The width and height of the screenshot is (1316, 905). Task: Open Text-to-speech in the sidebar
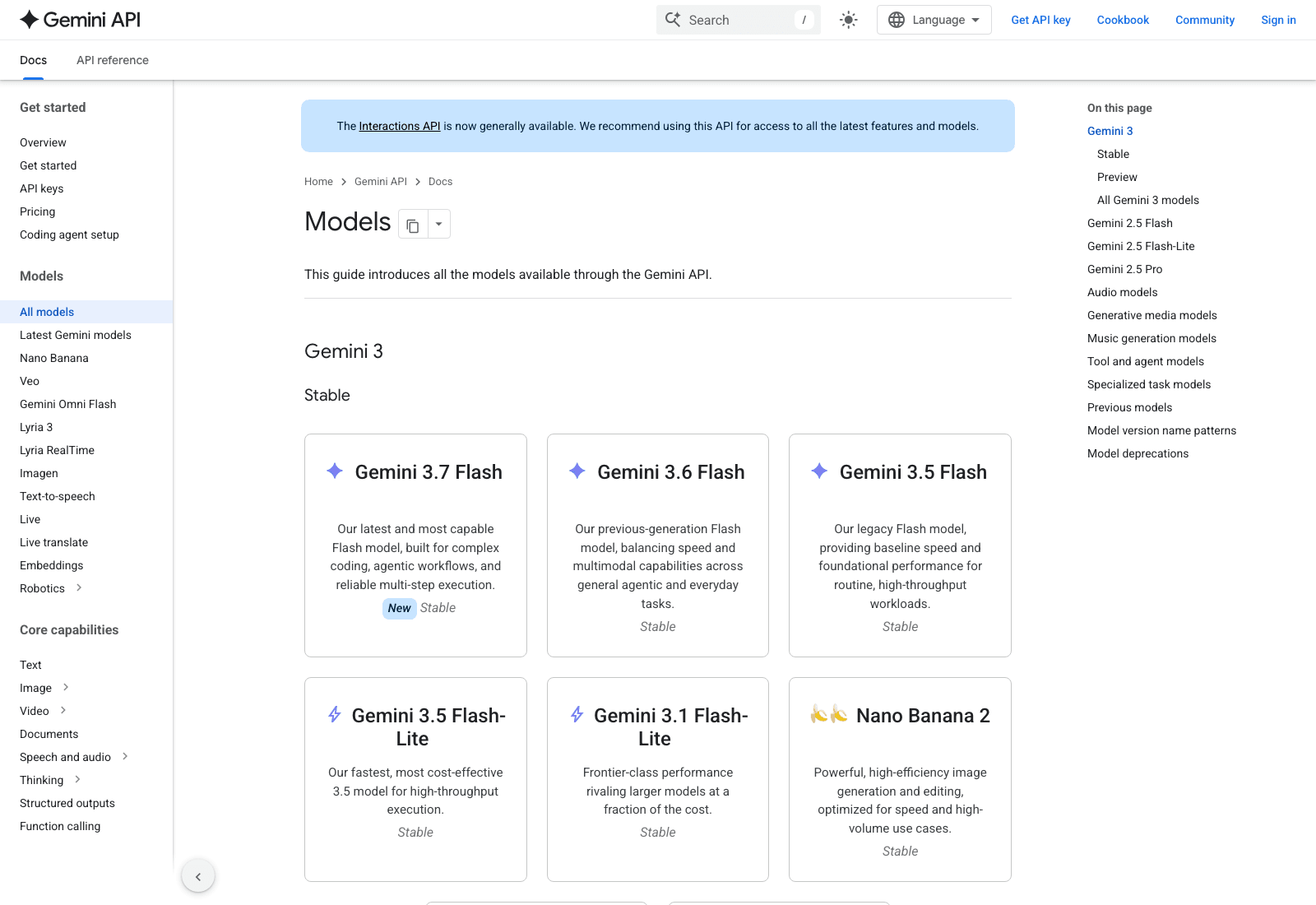click(x=57, y=496)
